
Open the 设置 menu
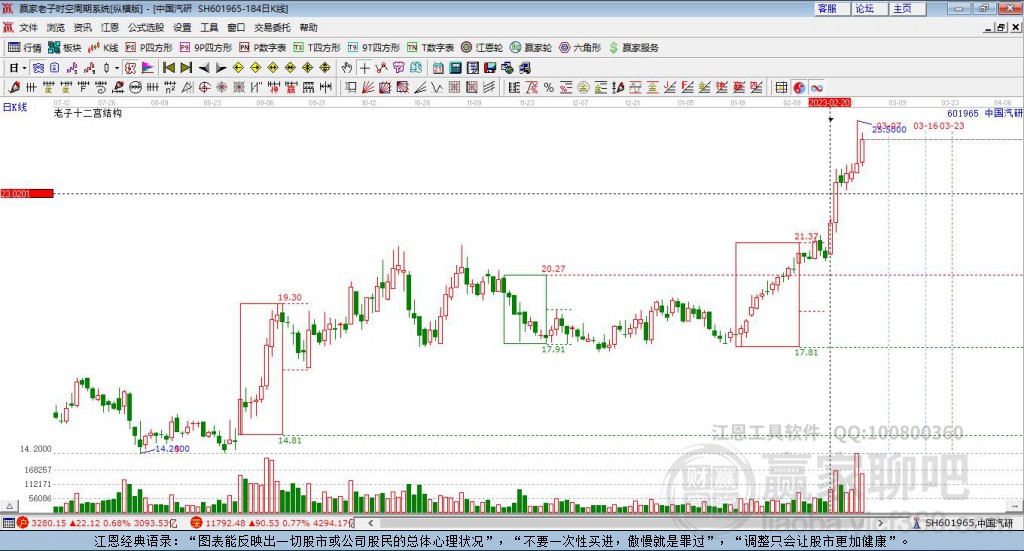[182, 27]
